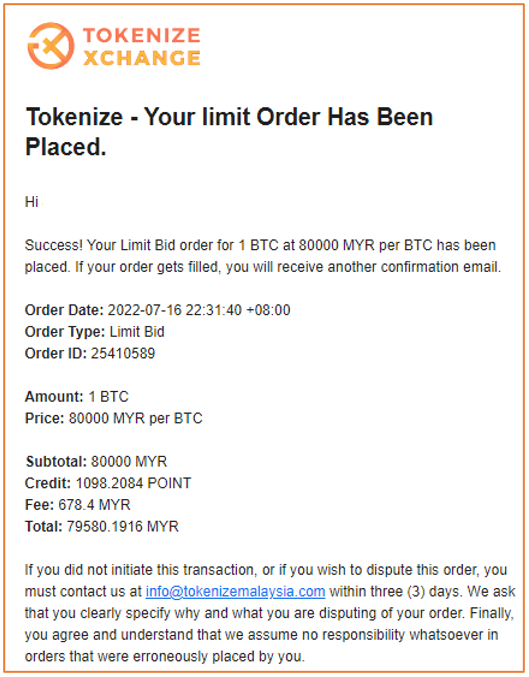Click the Subtotal value 80000 MYR
The width and height of the screenshot is (529, 677).
[x=129, y=462]
